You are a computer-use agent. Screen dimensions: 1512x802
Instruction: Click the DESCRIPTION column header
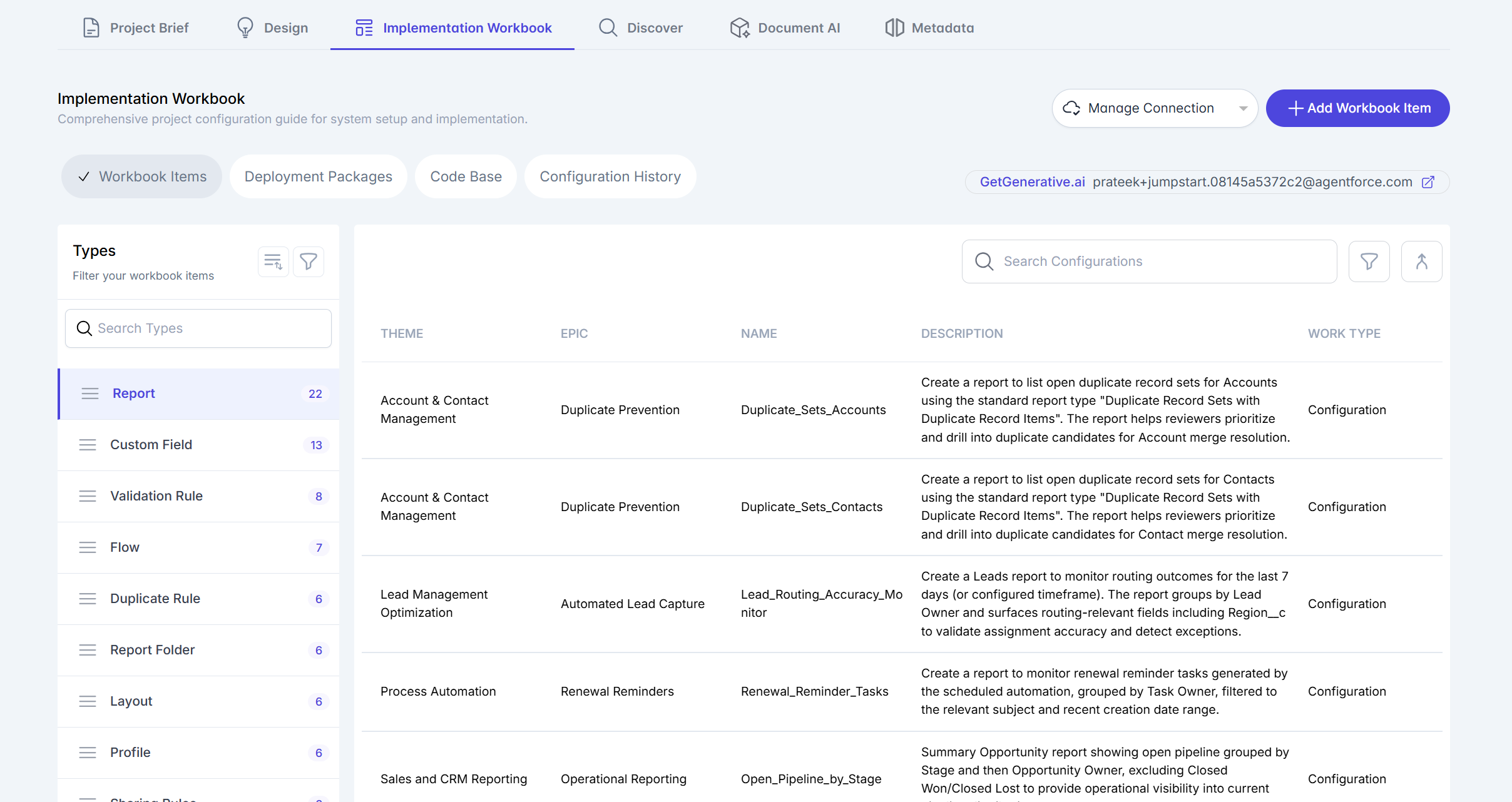tap(962, 333)
